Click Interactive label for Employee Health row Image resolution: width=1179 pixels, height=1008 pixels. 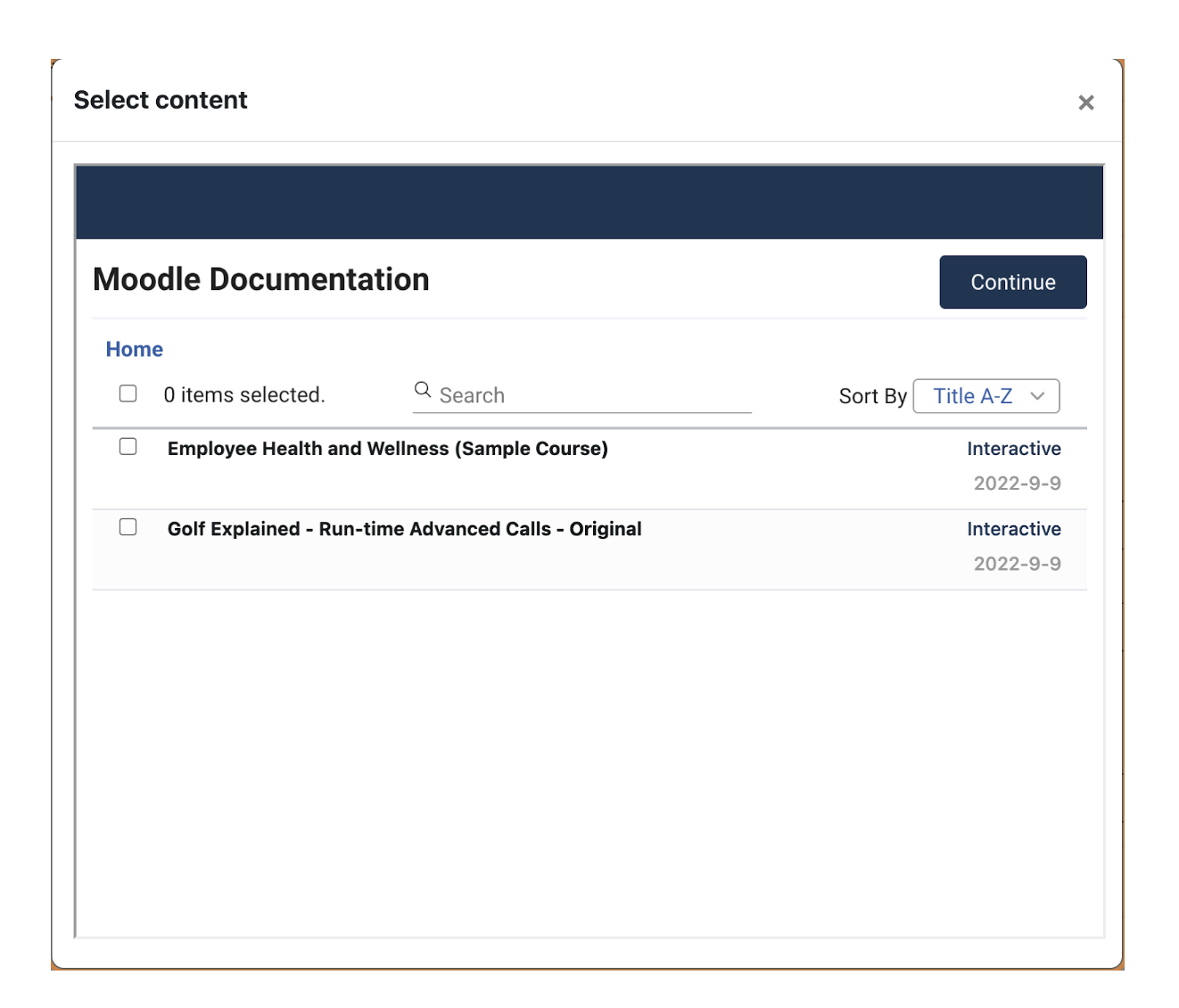point(1014,449)
